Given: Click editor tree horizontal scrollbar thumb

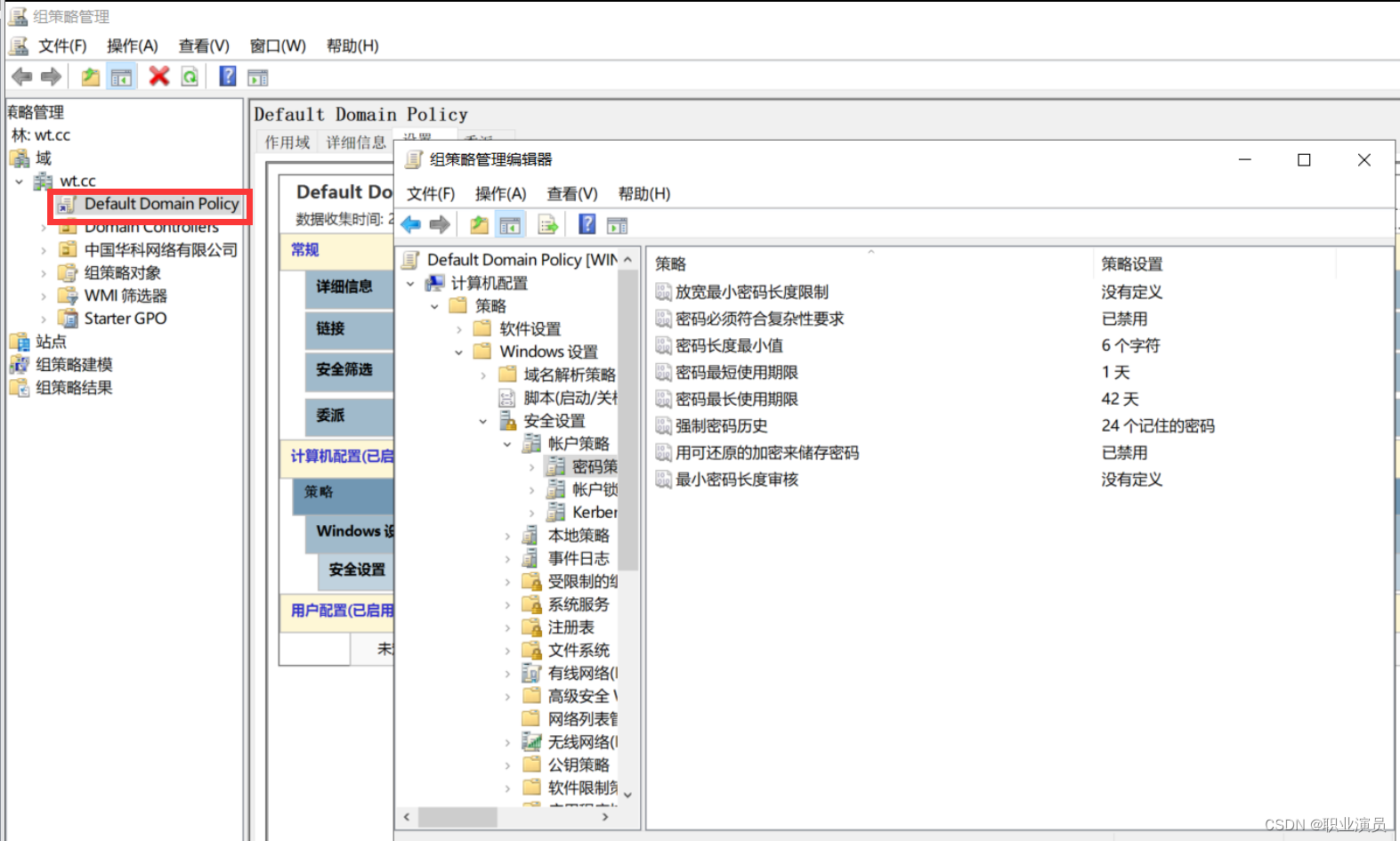Looking at the screenshot, I should click(x=457, y=816).
